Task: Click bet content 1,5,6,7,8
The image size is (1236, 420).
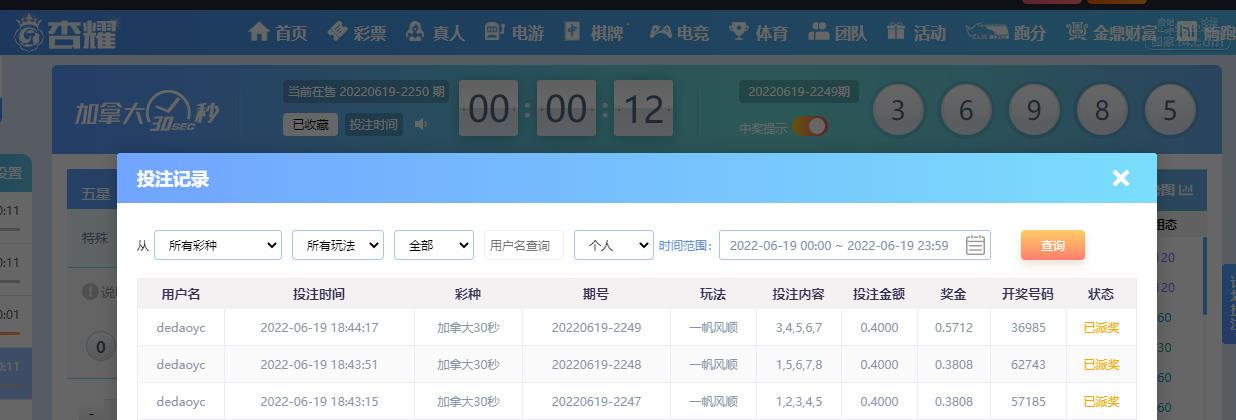Action: pos(798,365)
